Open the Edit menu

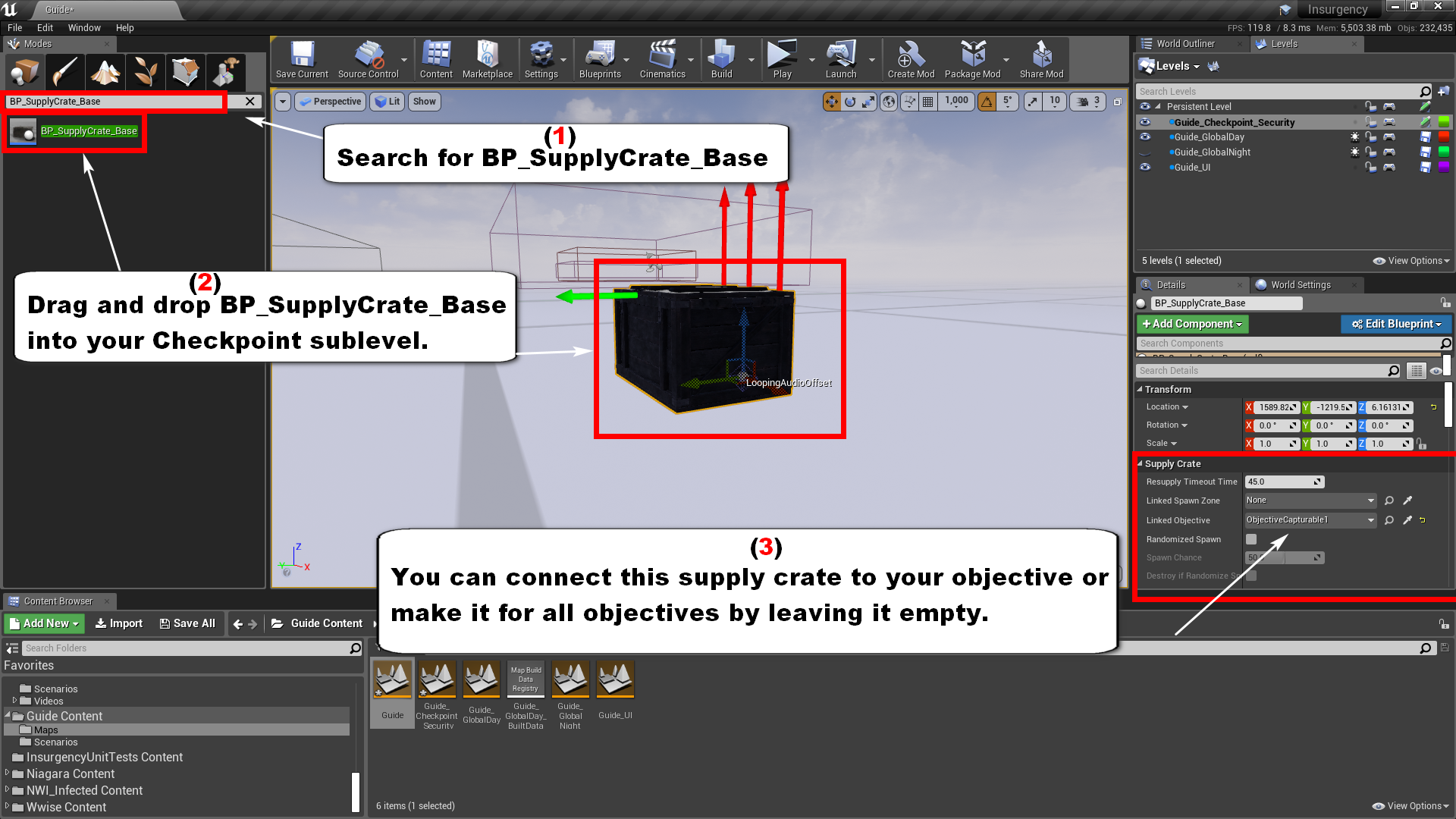coord(45,28)
